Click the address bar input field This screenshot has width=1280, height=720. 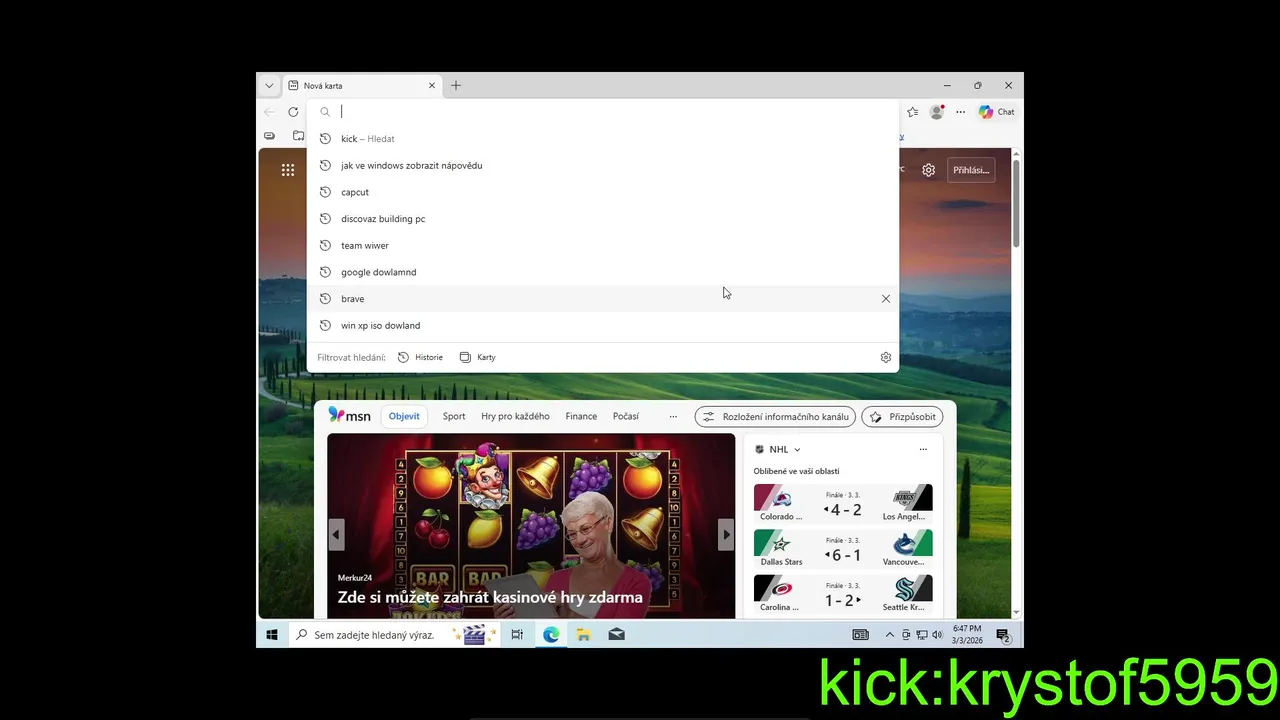tap(603, 112)
